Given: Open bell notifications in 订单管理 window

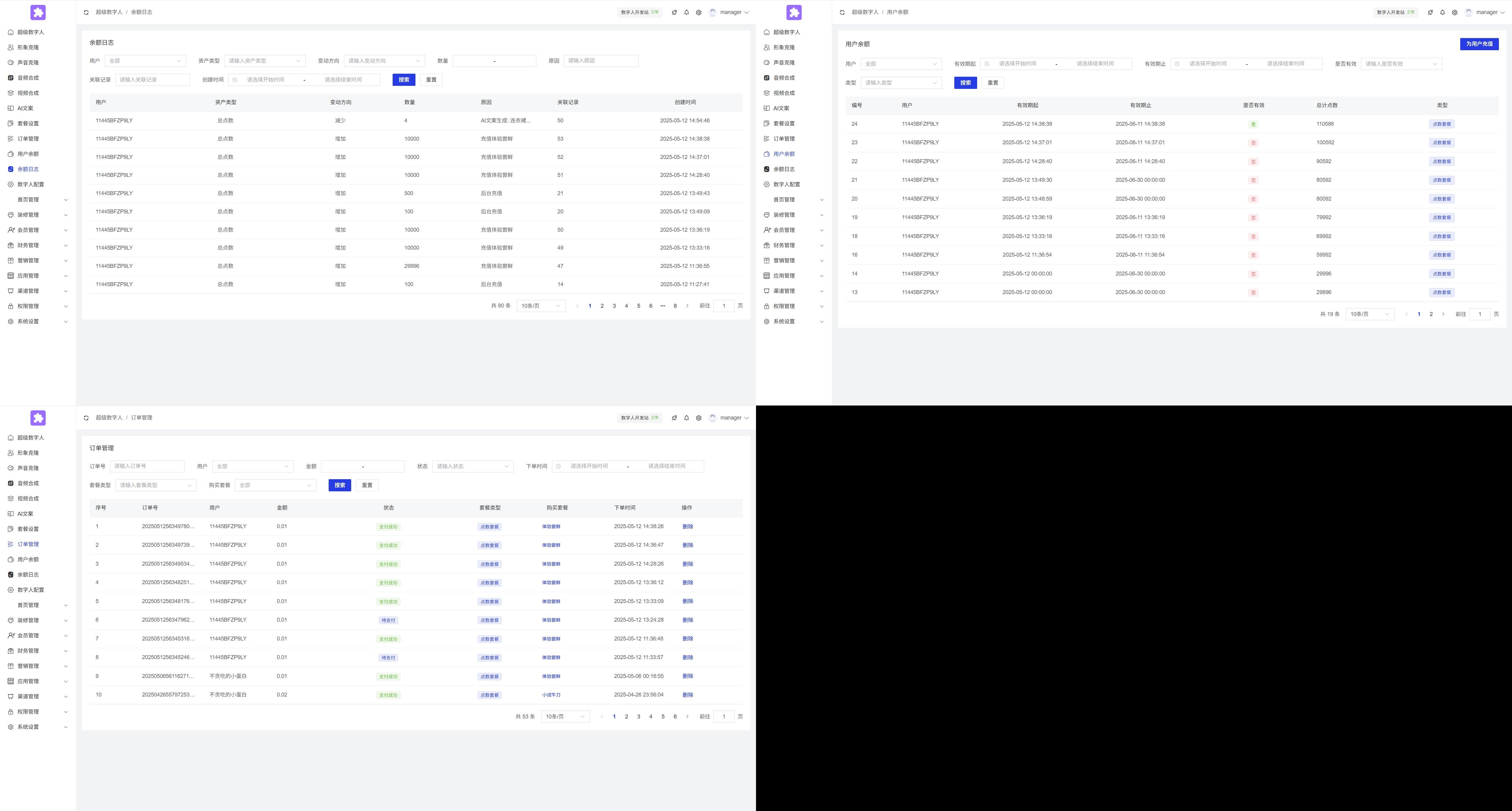Looking at the screenshot, I should pos(686,418).
